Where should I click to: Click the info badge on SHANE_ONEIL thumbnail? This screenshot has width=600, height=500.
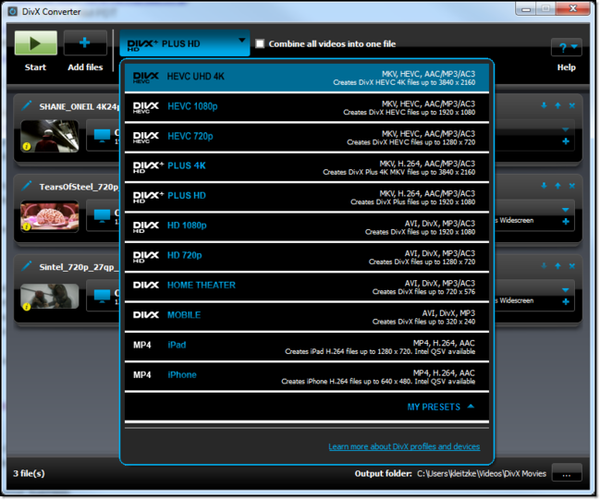26,146
